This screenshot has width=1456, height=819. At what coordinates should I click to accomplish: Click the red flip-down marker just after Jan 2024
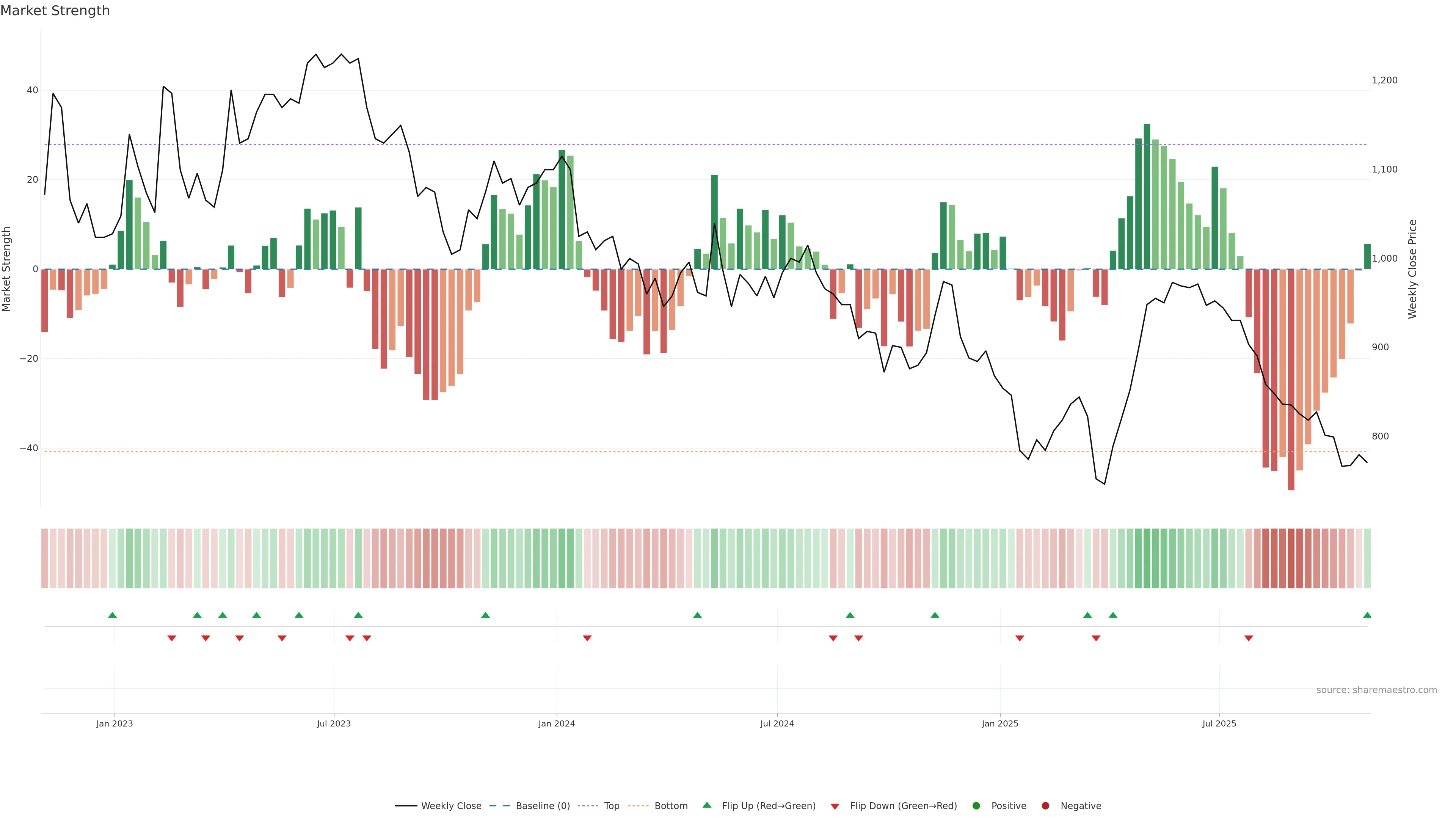[x=587, y=638]
